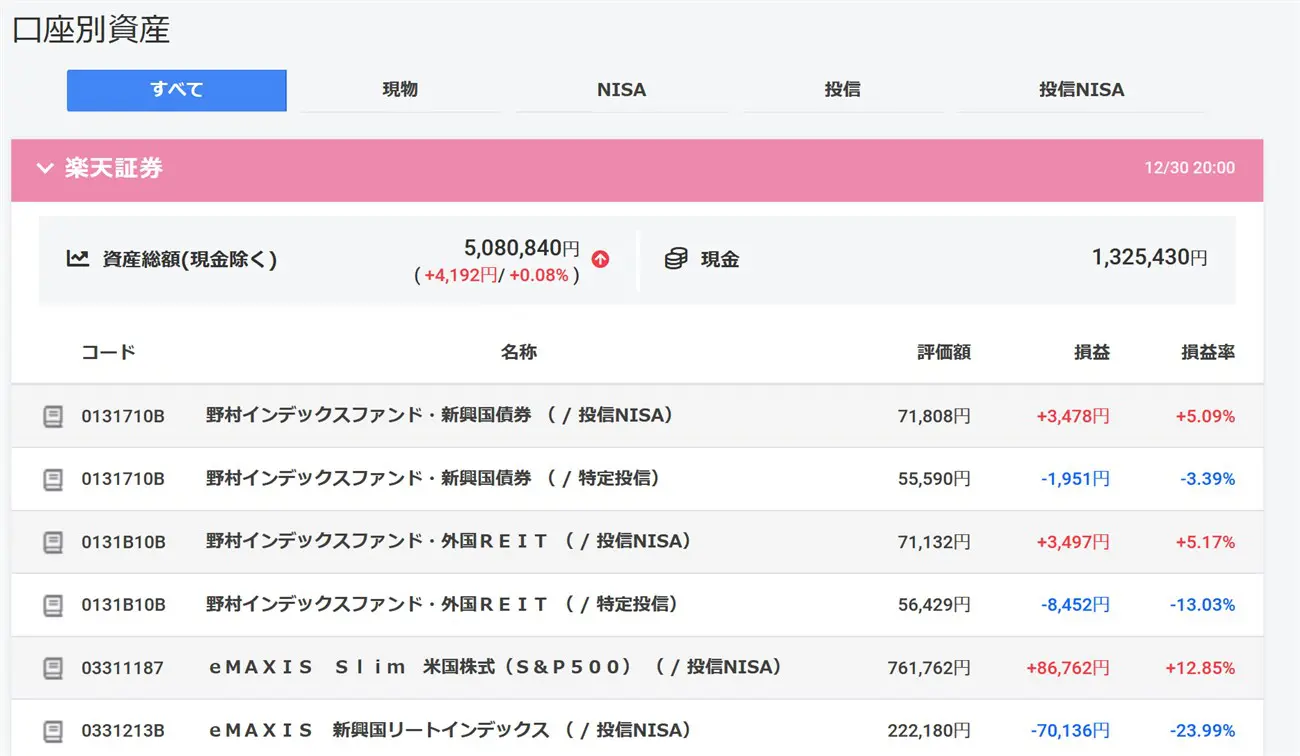The height and width of the screenshot is (756, 1300).
Task: Click the chart icon beside 資産総額
Action: [x=78, y=259]
